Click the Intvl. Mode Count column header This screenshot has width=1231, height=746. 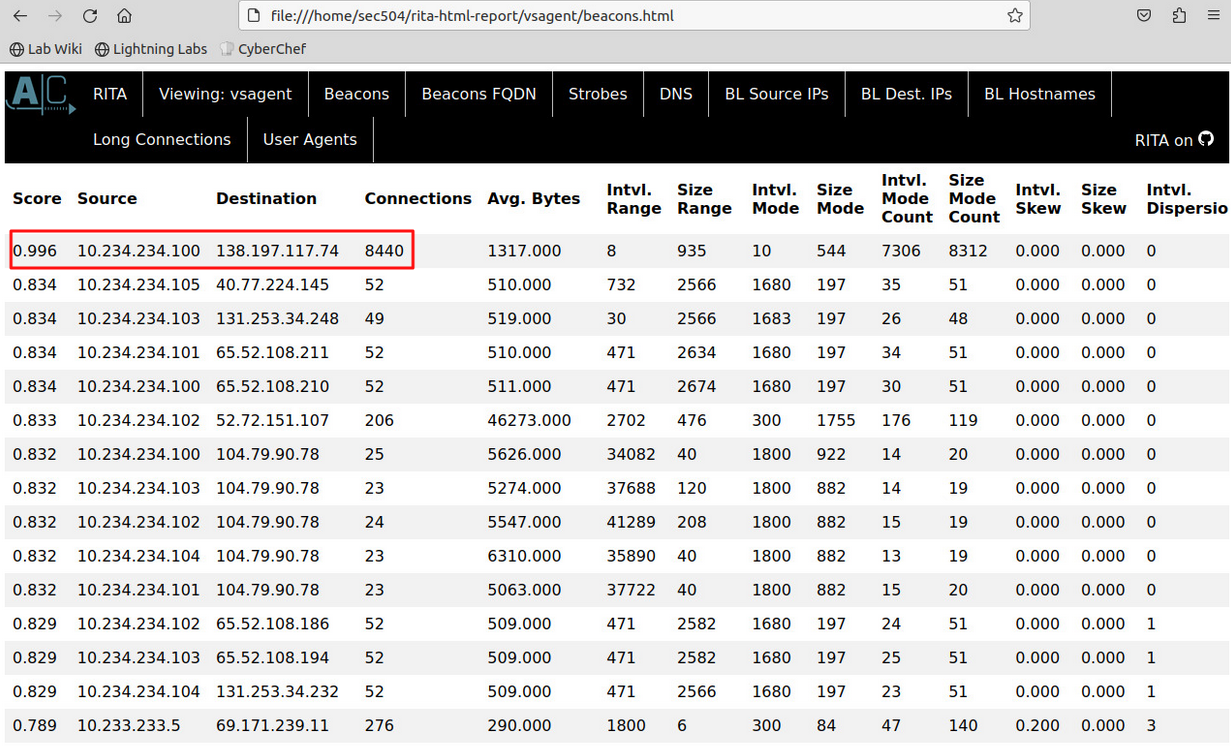(908, 199)
